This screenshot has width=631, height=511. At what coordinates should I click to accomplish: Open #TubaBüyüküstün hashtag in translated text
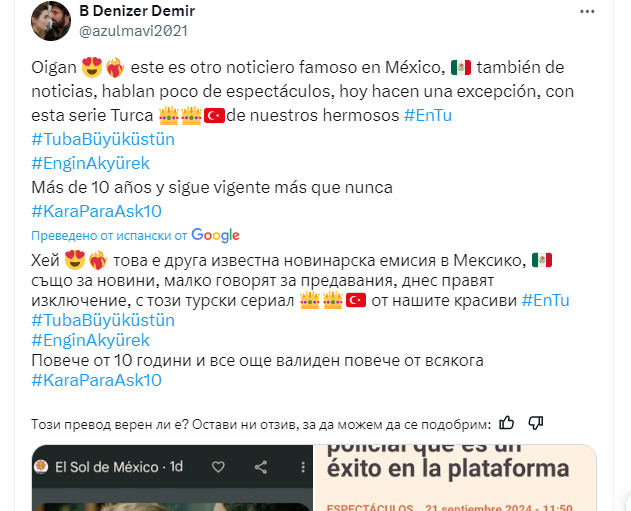tap(103, 321)
